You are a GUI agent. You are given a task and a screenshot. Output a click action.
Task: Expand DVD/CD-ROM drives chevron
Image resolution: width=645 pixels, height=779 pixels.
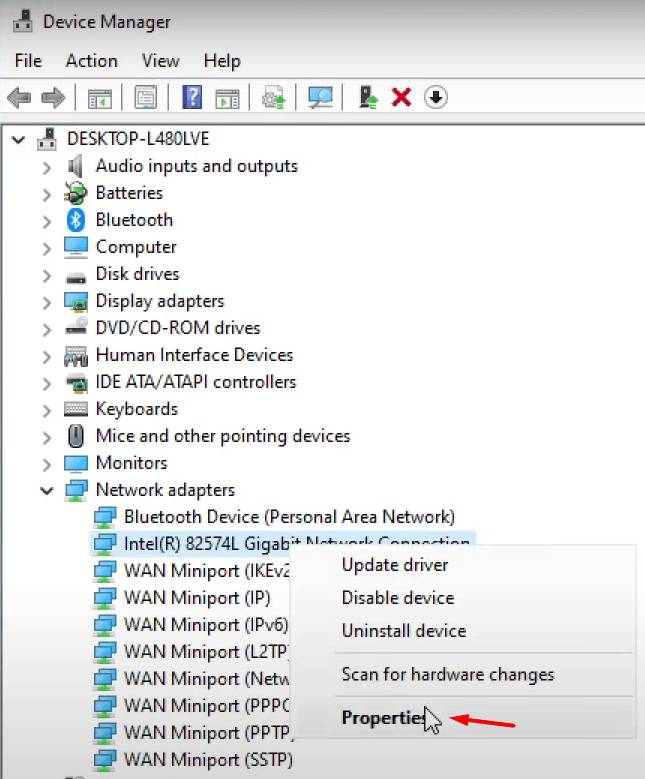coord(47,329)
